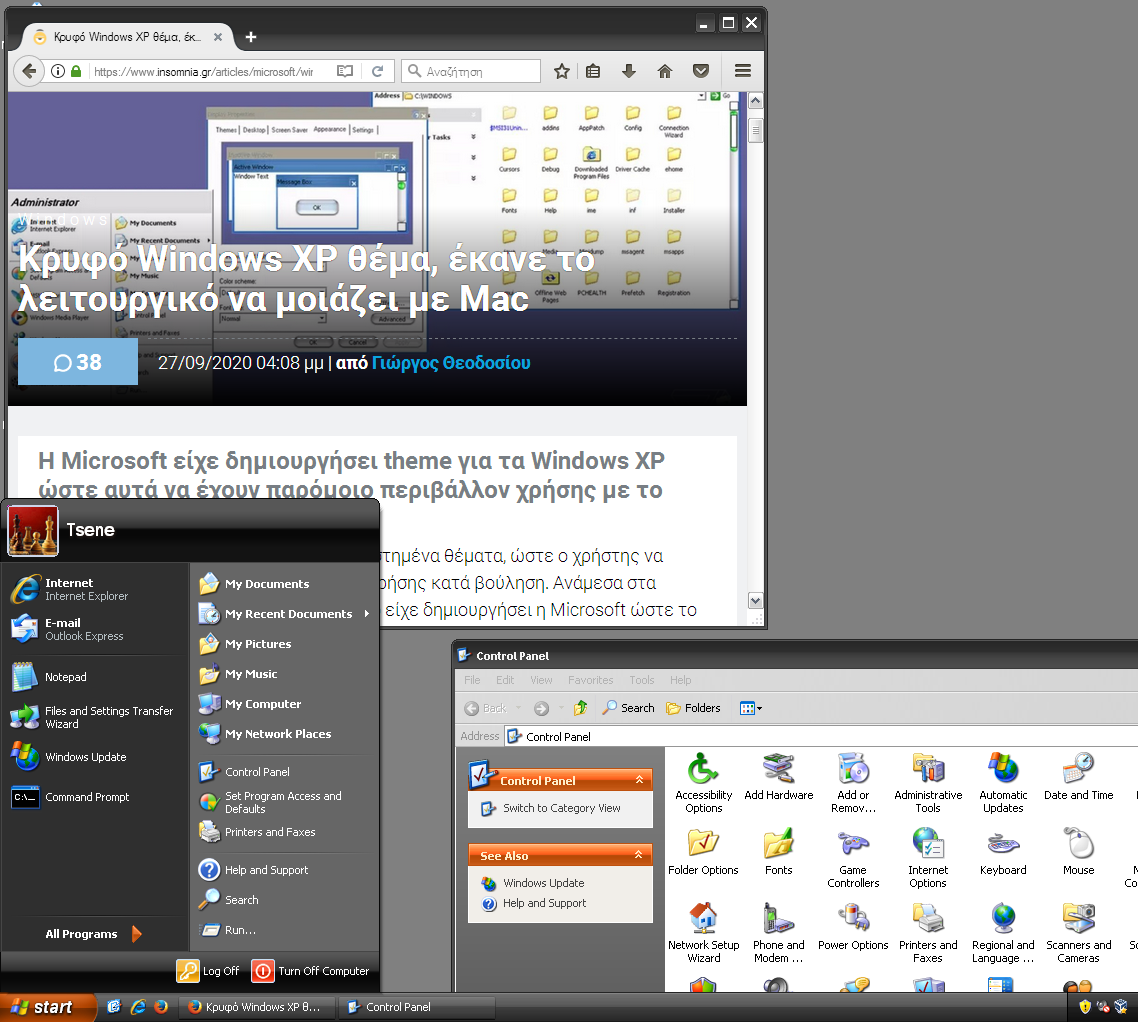Open Power Options icon
This screenshot has height=1022, width=1138.
coord(853,927)
